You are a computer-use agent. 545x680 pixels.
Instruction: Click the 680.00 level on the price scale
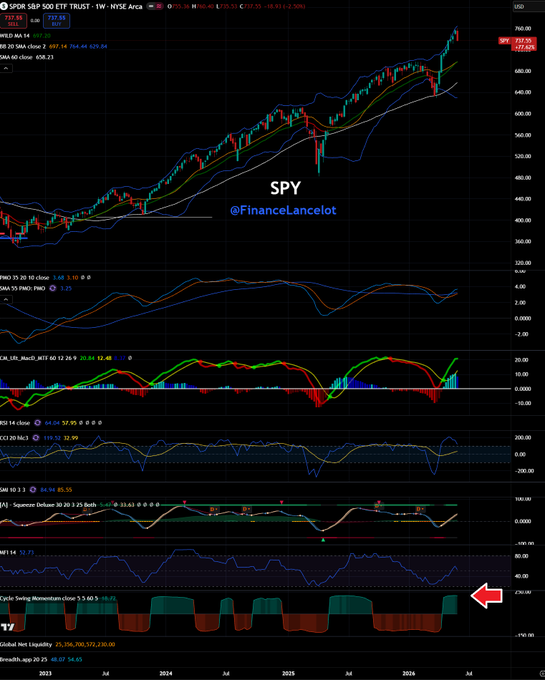523,71
